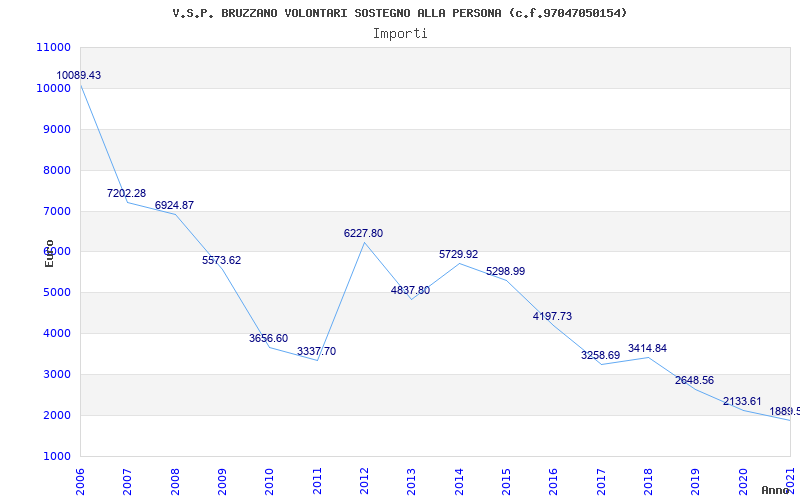Screen dimensions: 800x500
Task: Click the Importi subtitle
Action: click(x=400, y=34)
